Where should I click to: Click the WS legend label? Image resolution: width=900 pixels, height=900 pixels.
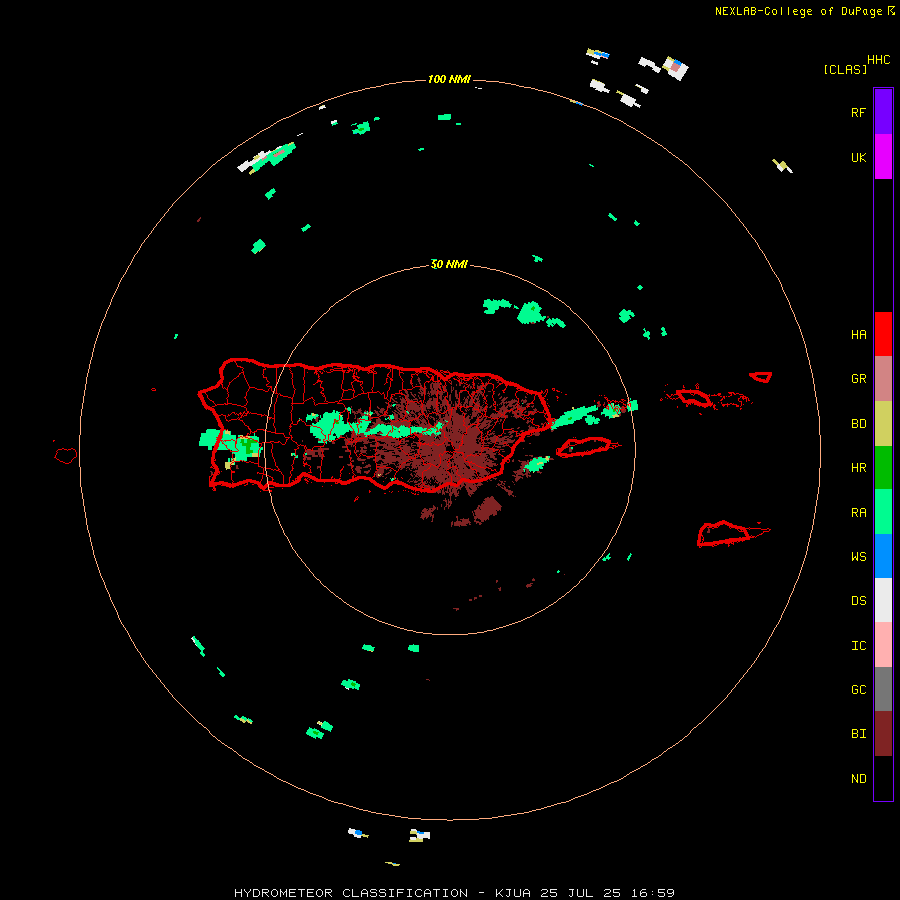(859, 557)
